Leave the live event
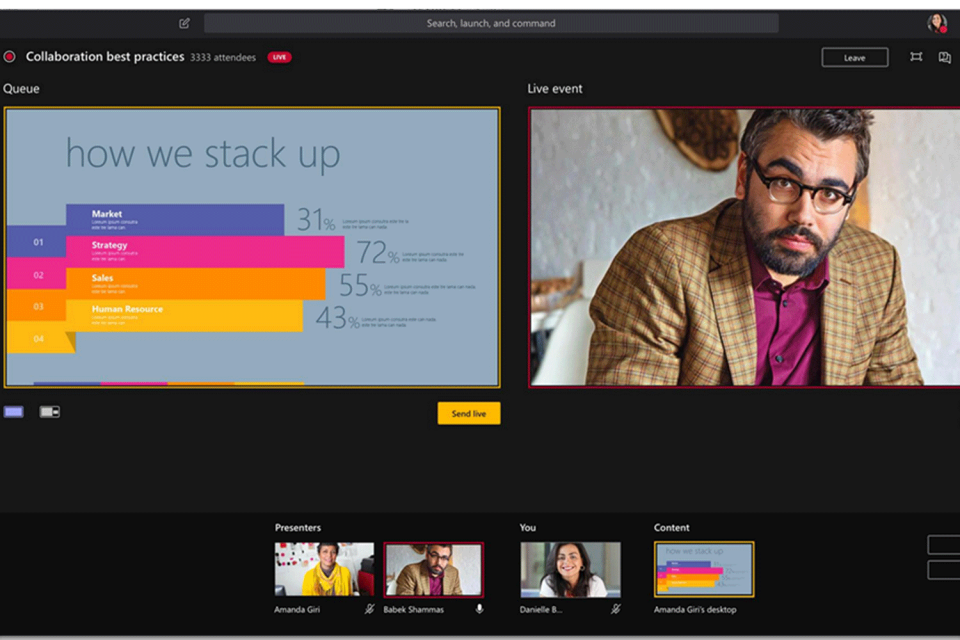 tap(854, 58)
